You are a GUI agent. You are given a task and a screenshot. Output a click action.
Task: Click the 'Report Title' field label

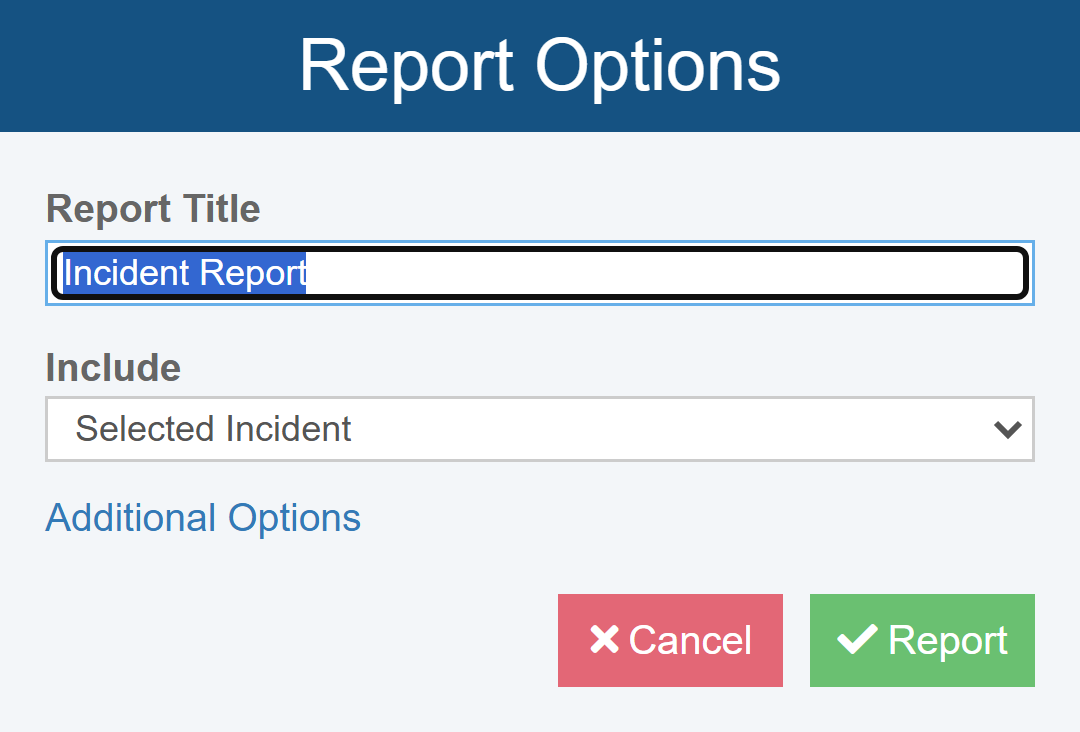(153, 209)
